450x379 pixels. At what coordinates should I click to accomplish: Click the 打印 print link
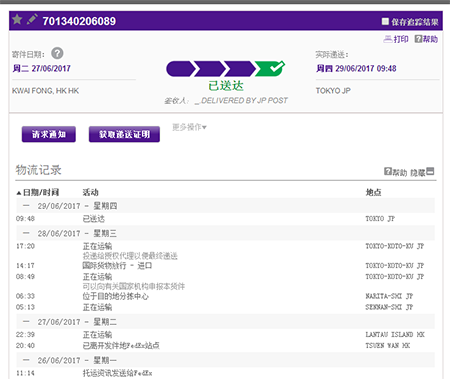396,39
